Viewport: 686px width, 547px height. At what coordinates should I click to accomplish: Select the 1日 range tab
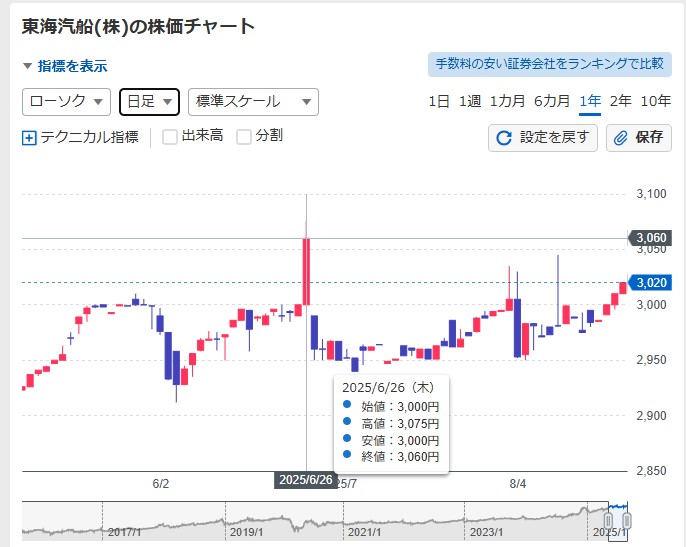tap(439, 102)
